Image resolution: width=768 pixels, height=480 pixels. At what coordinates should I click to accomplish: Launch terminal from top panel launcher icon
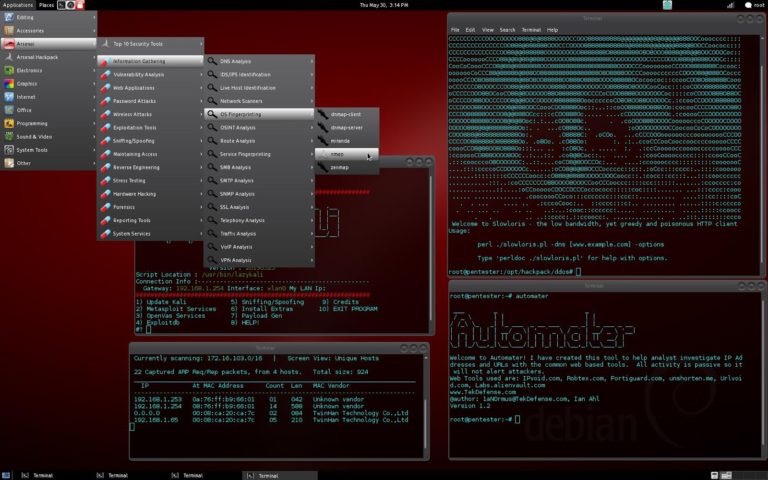[x=61, y=5]
